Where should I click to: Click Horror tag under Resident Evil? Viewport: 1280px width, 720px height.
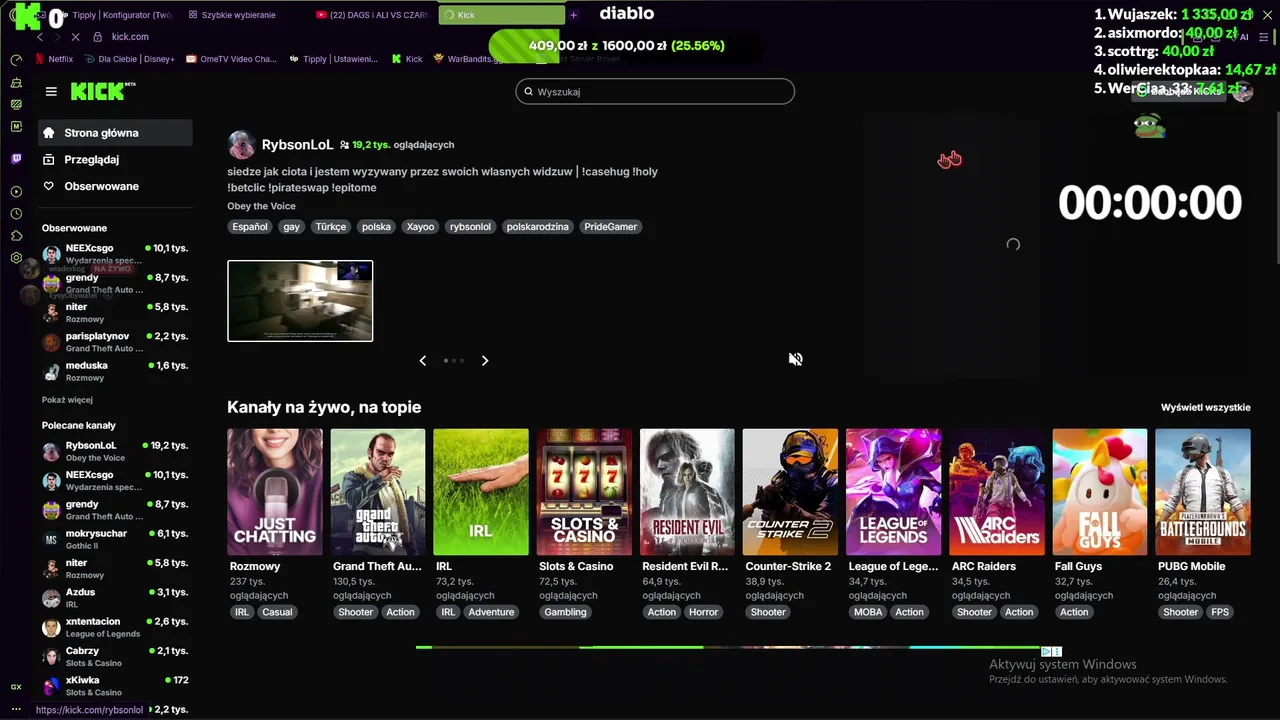703,612
